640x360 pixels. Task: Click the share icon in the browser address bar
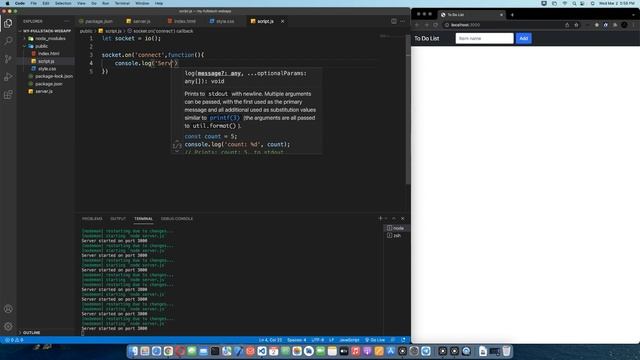[567, 25]
